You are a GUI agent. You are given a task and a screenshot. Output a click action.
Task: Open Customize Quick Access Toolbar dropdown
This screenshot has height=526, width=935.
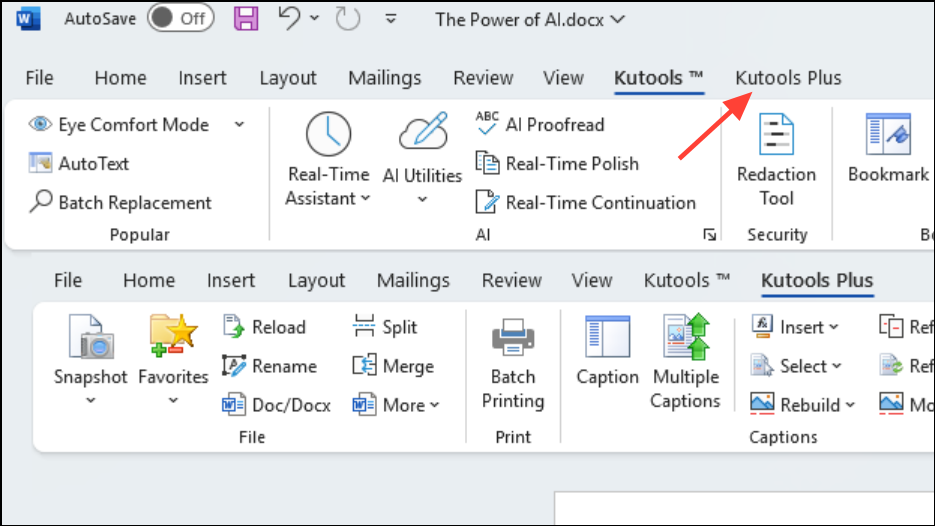(391, 19)
